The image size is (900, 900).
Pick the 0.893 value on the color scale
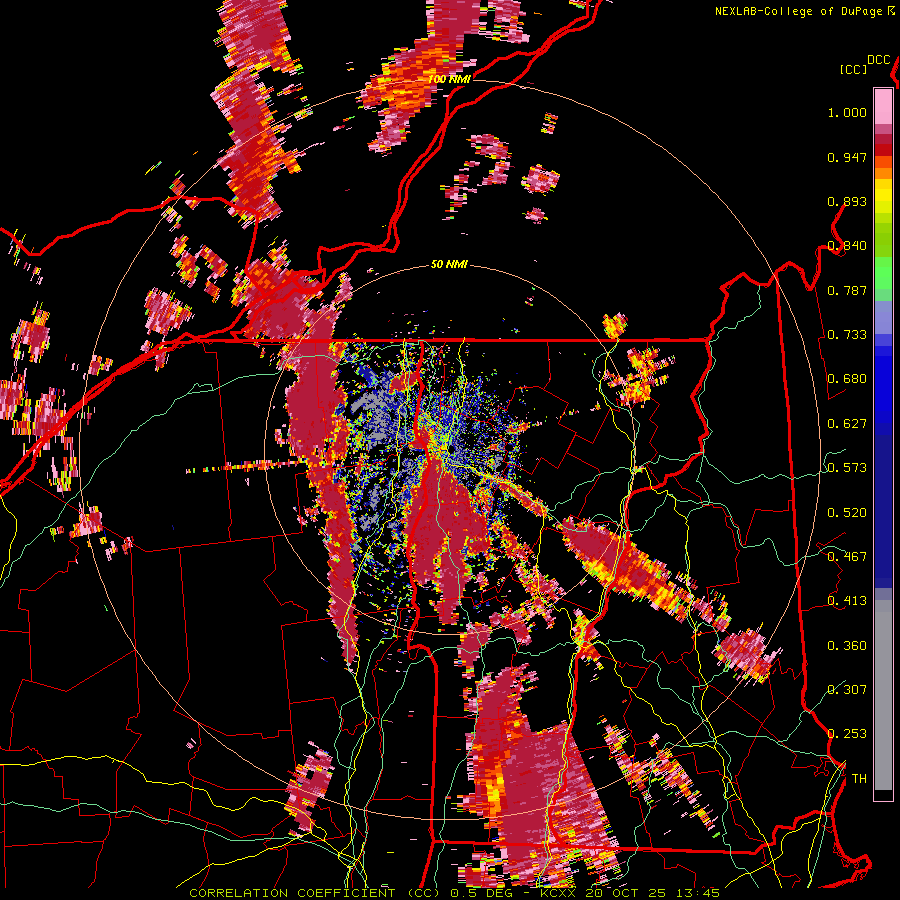(x=847, y=201)
